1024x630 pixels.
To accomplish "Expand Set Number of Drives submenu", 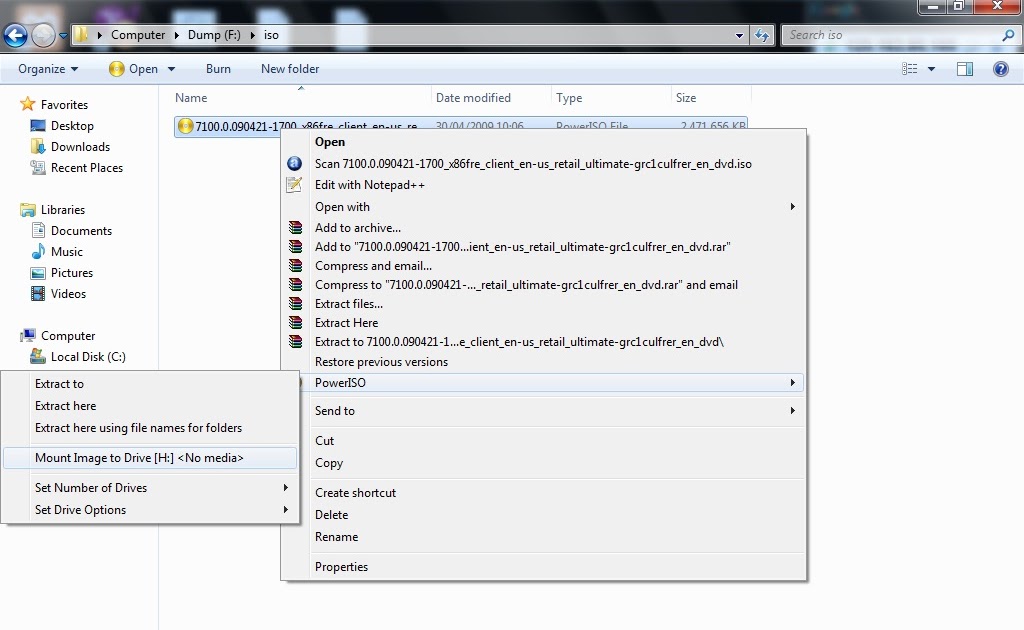I will coord(150,488).
